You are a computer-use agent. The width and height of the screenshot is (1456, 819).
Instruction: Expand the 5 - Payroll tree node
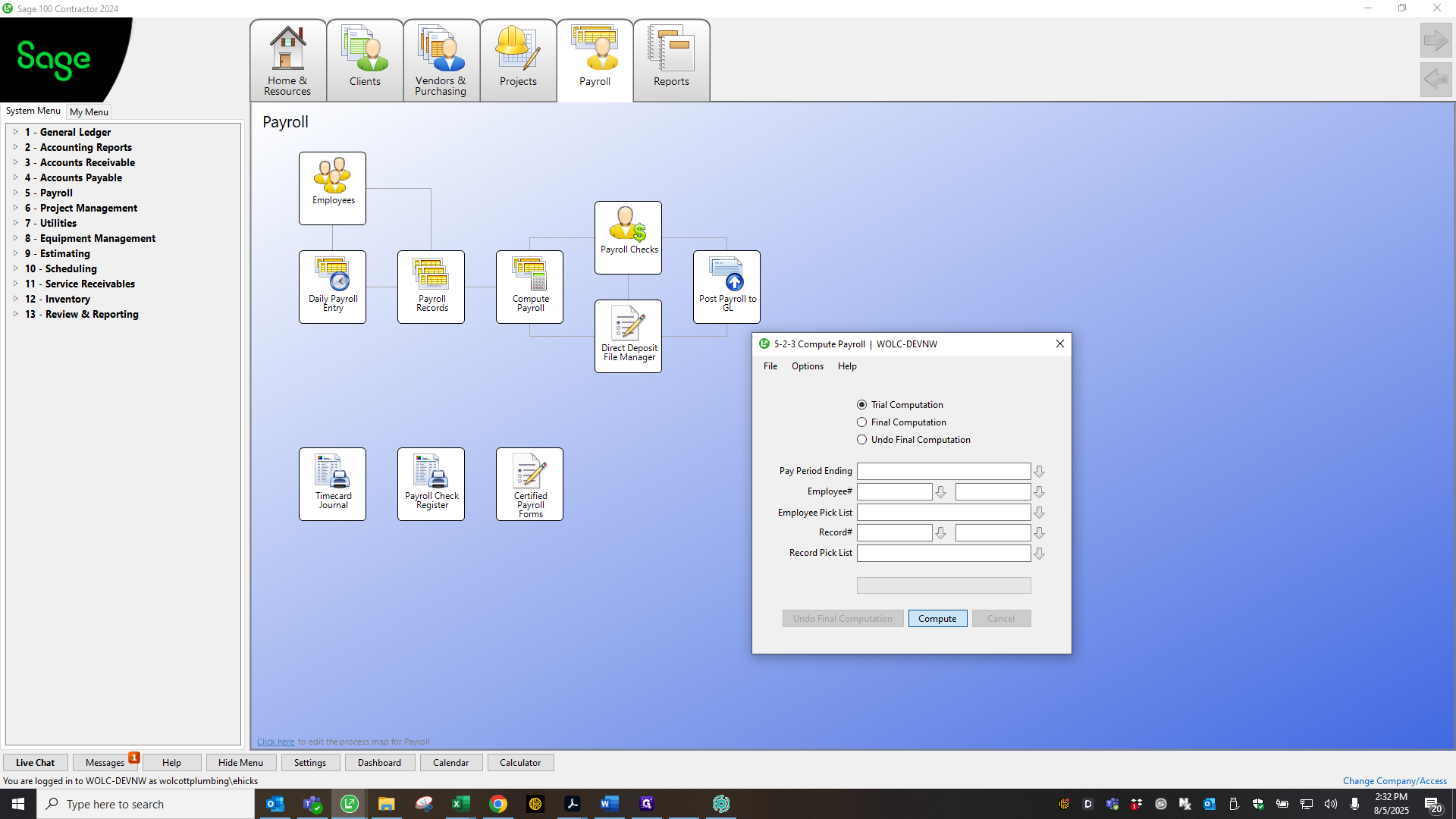(x=15, y=193)
